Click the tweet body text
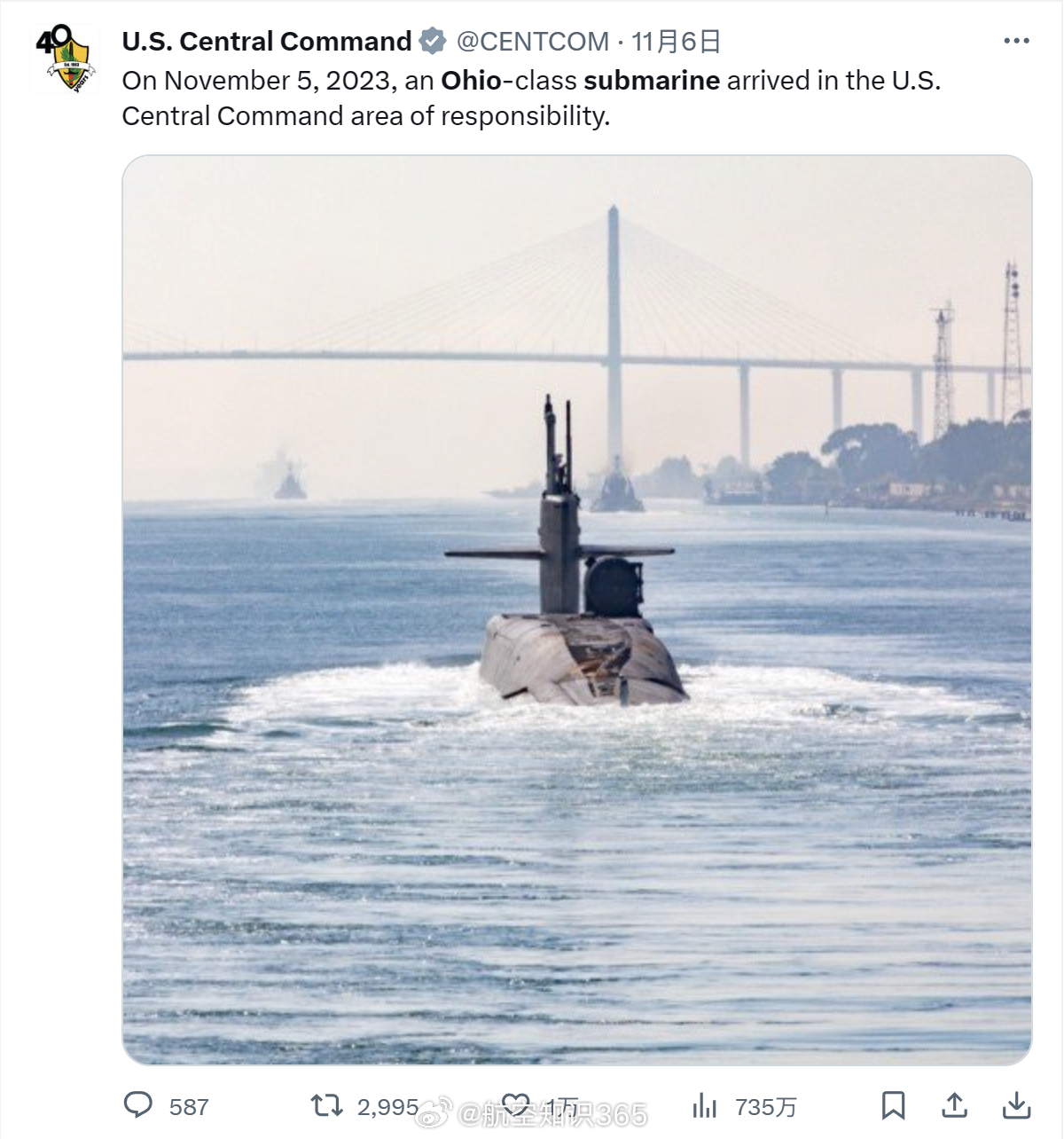 click(x=531, y=98)
